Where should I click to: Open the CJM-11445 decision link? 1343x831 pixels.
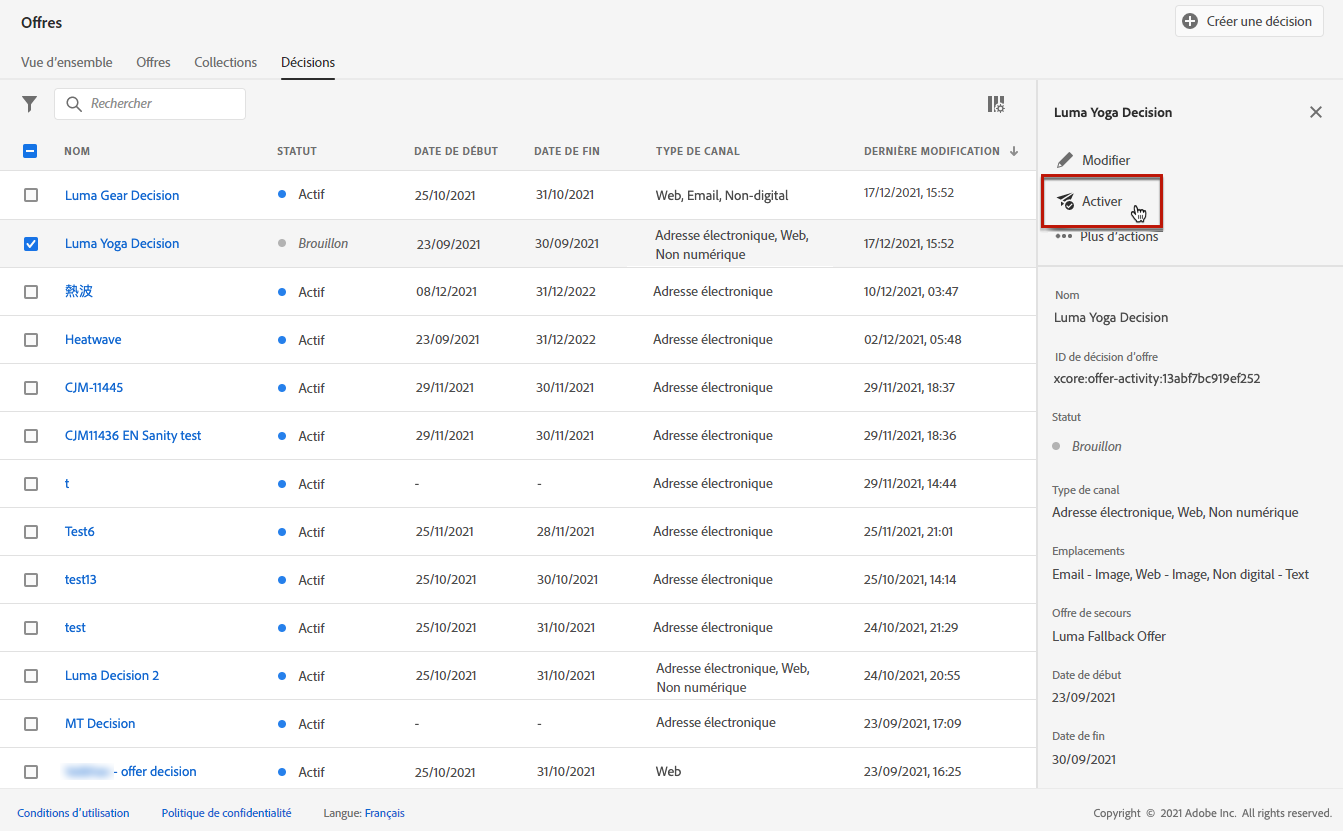(94, 388)
